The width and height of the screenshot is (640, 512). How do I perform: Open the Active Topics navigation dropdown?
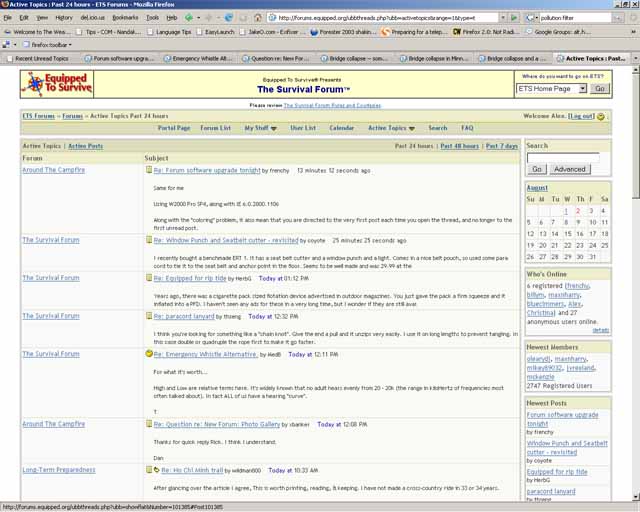click(391, 128)
